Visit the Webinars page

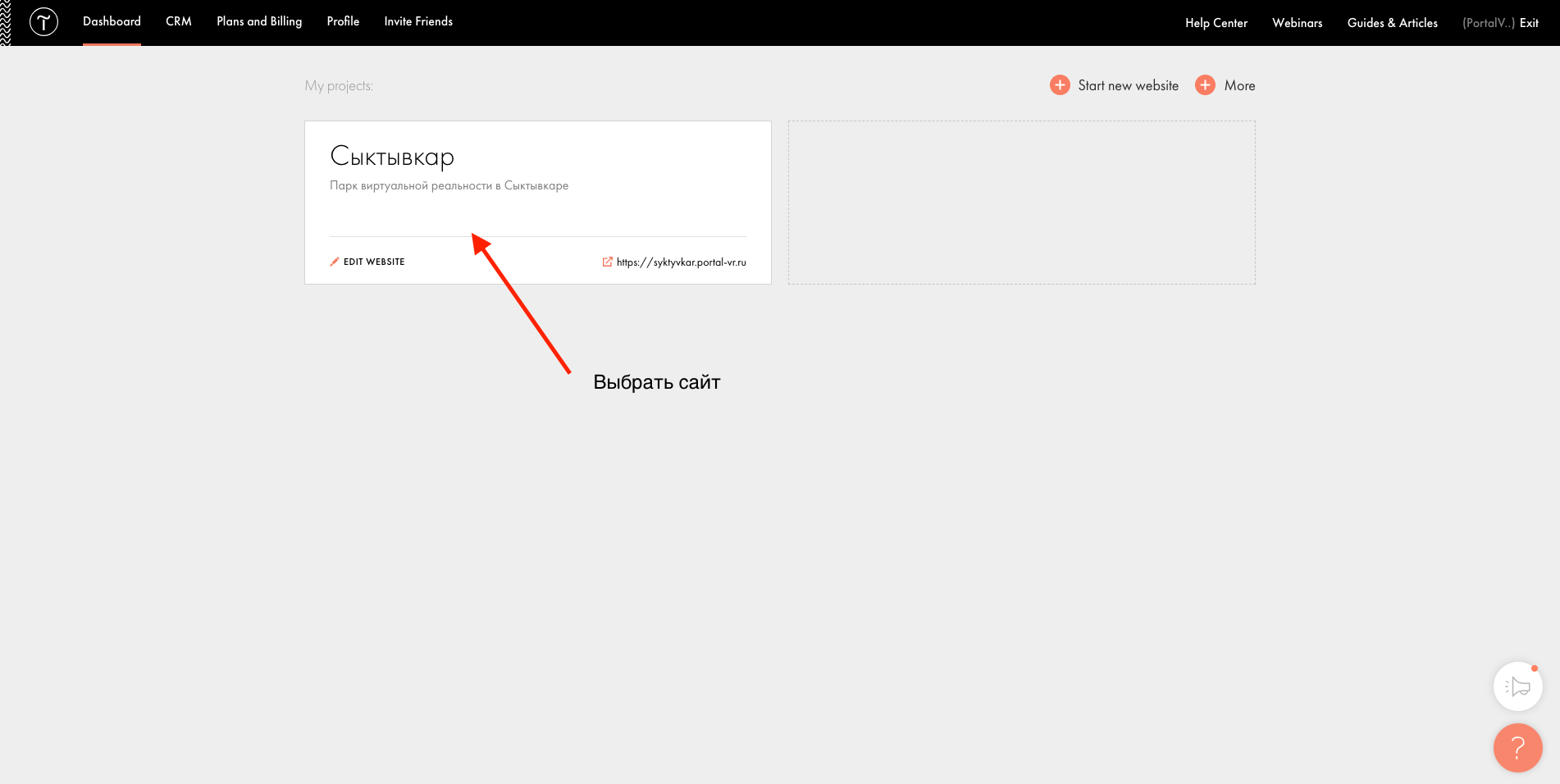1297,23
